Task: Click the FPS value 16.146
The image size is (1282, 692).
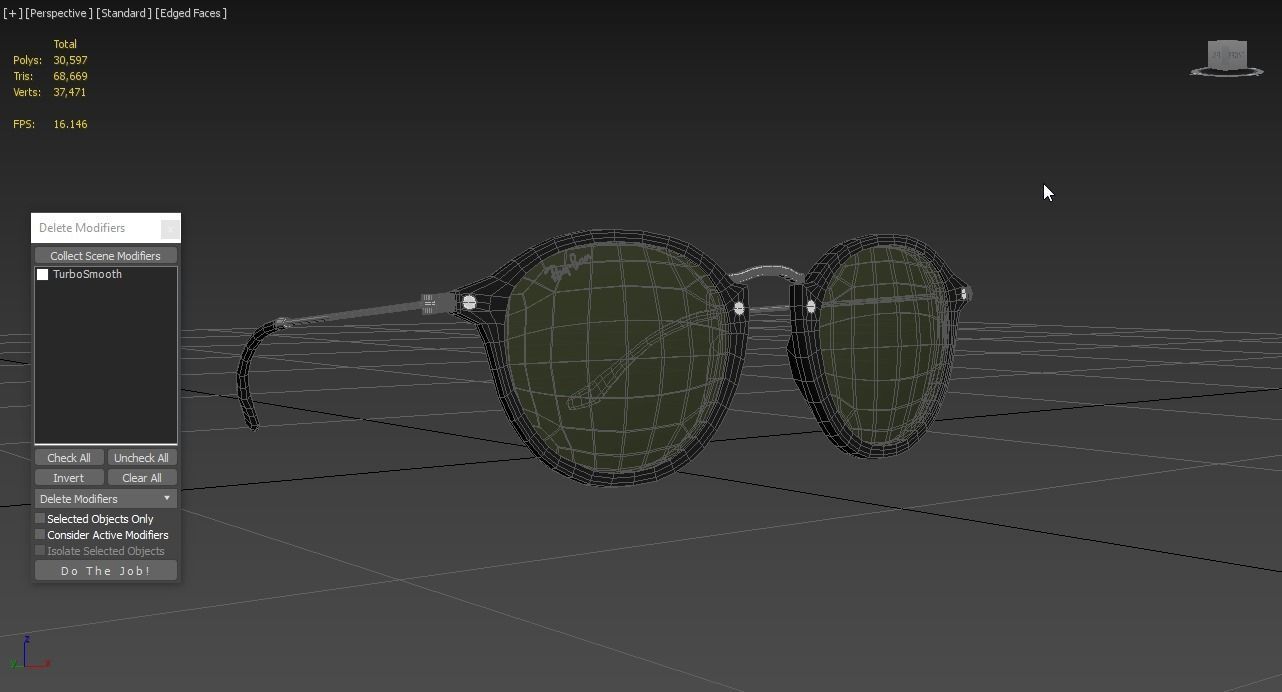Action: 70,124
